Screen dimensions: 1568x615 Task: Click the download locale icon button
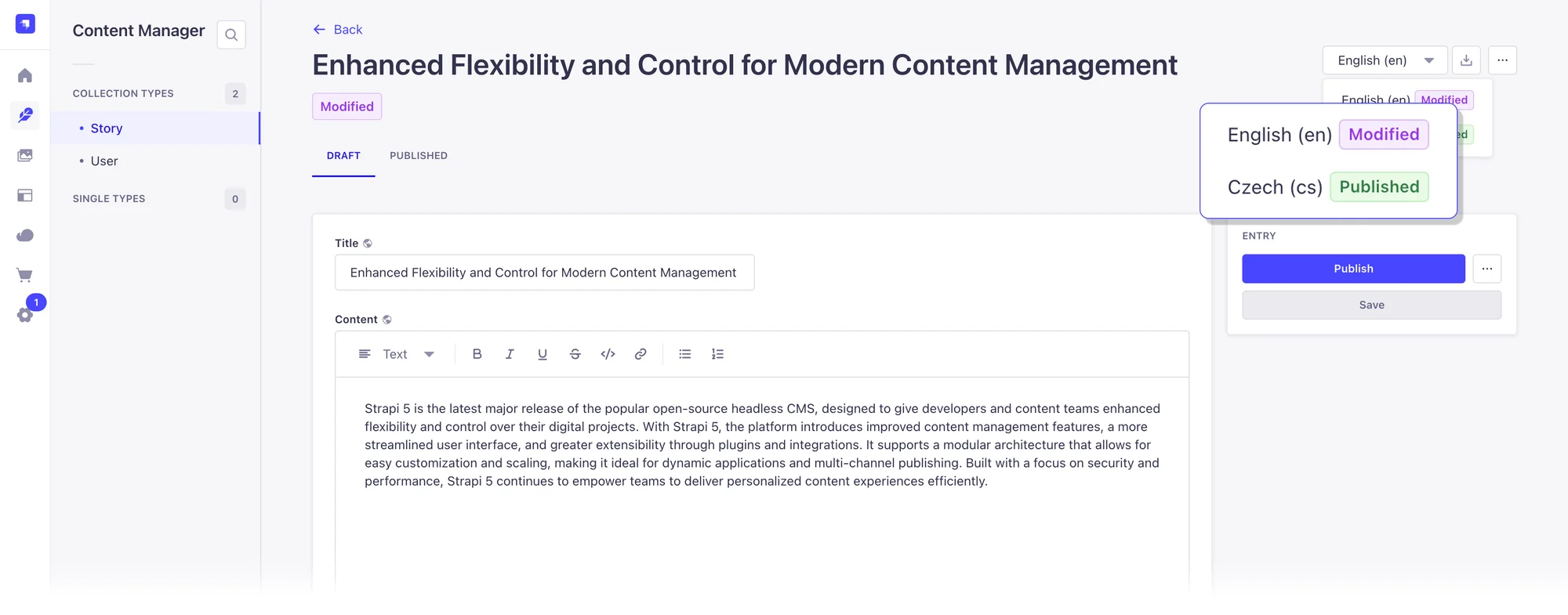click(x=1466, y=60)
